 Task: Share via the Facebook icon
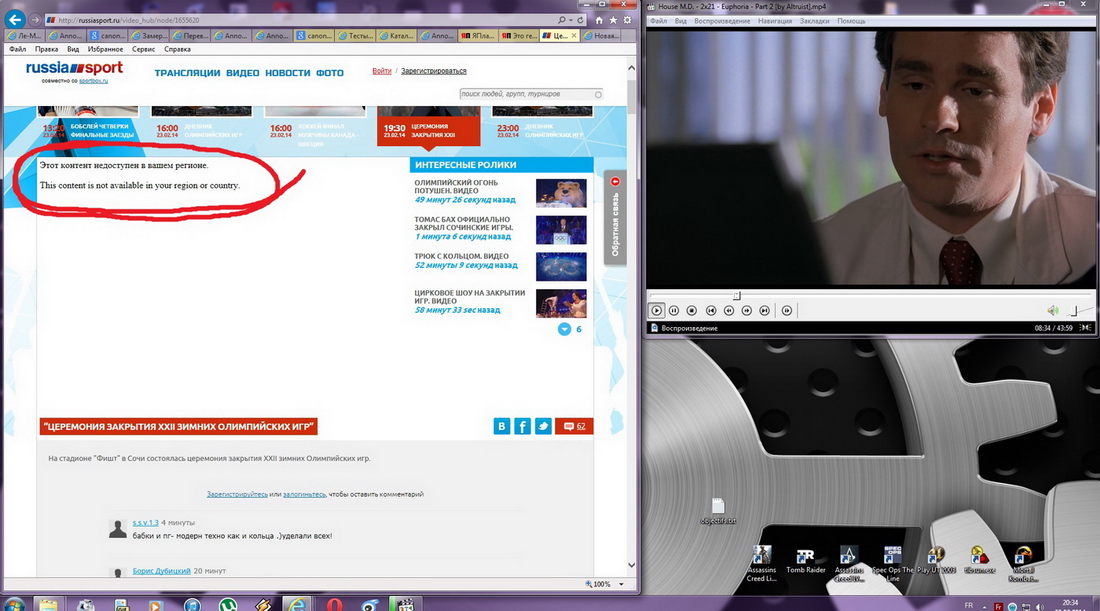523,426
